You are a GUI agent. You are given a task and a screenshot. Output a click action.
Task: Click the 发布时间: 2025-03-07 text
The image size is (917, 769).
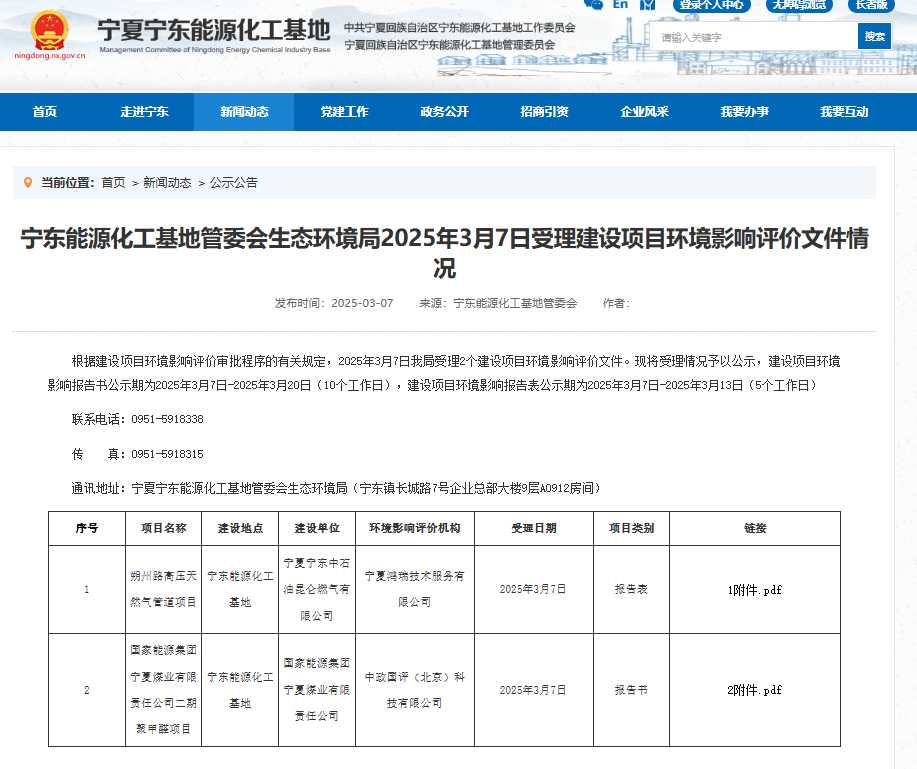[334, 303]
